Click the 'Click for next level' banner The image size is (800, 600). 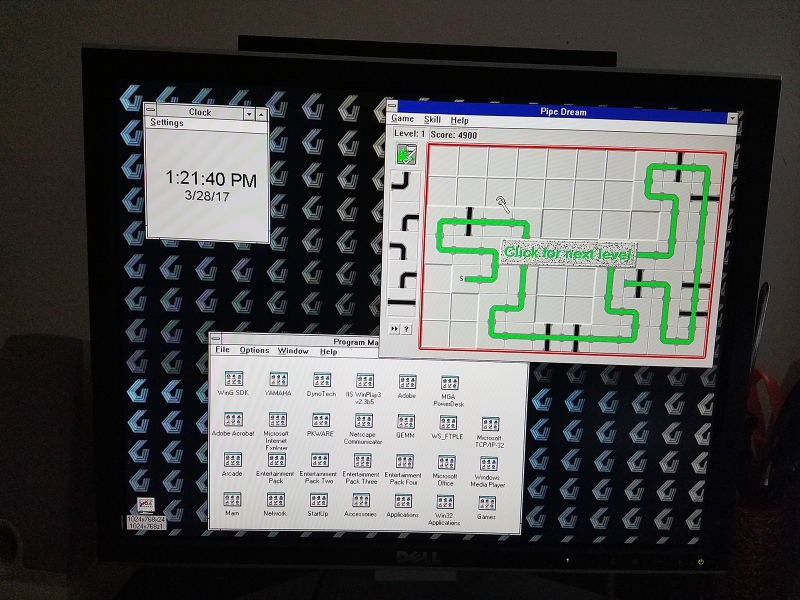pos(568,253)
